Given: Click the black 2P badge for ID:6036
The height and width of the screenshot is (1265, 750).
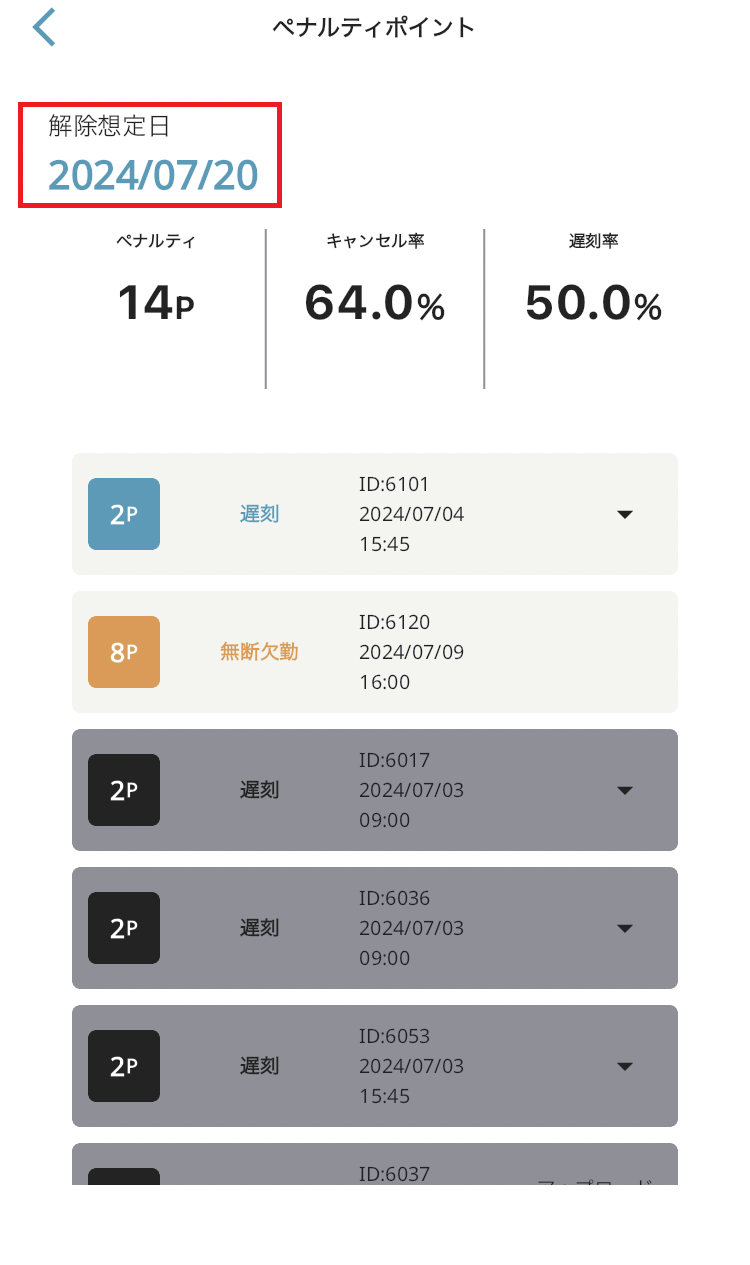Looking at the screenshot, I should (x=124, y=928).
